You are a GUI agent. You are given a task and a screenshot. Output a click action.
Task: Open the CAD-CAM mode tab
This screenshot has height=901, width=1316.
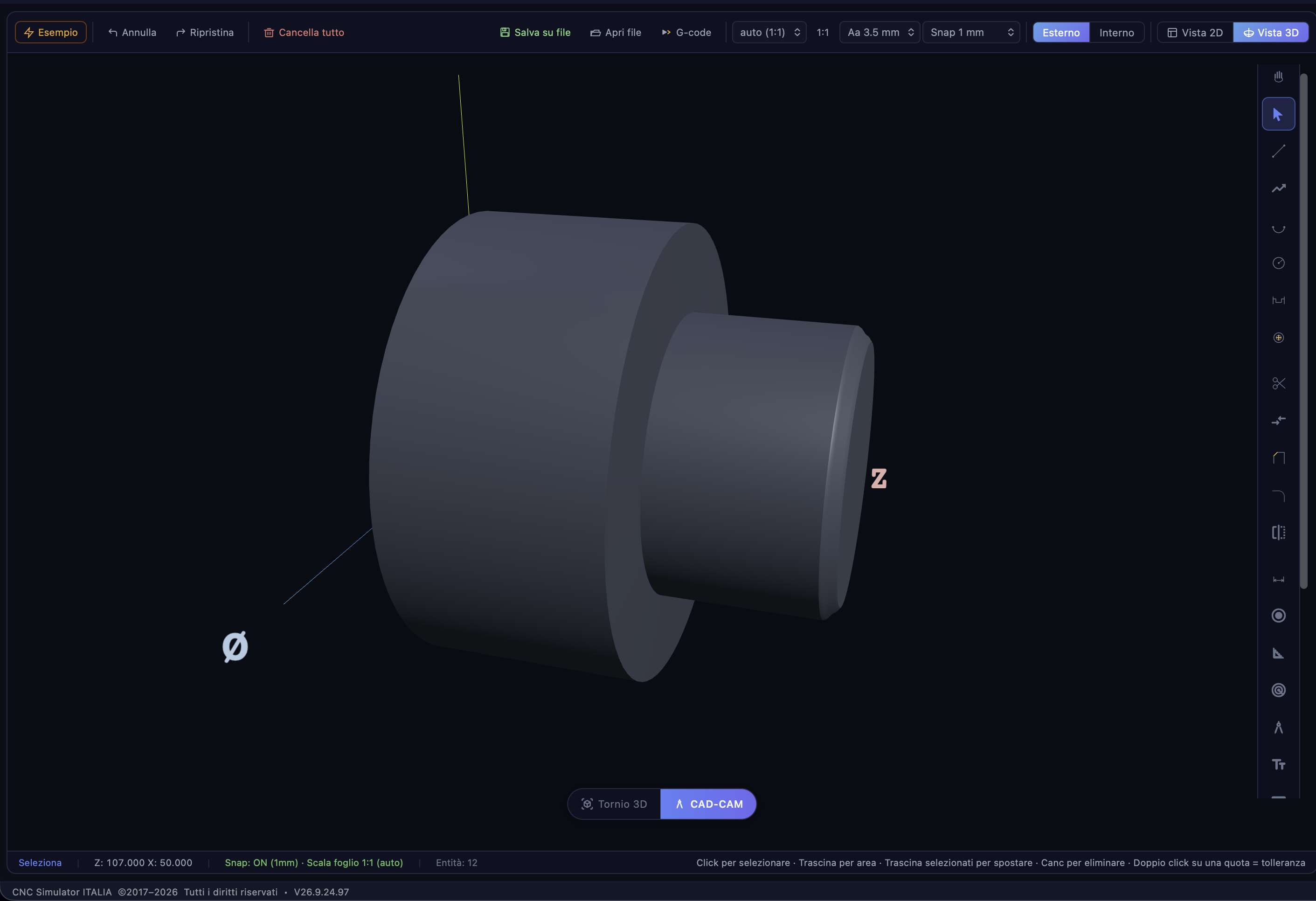click(708, 804)
